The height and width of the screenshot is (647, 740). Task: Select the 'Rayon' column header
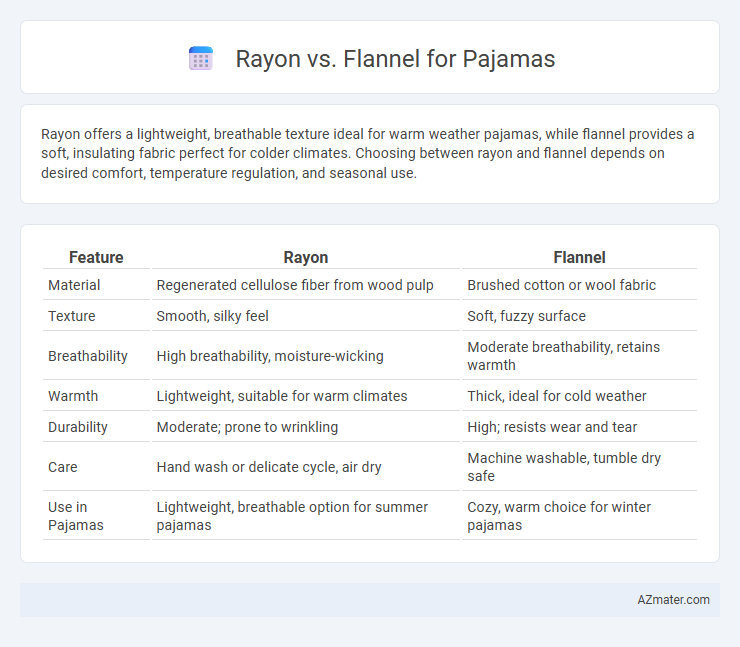pyautogui.click(x=305, y=257)
